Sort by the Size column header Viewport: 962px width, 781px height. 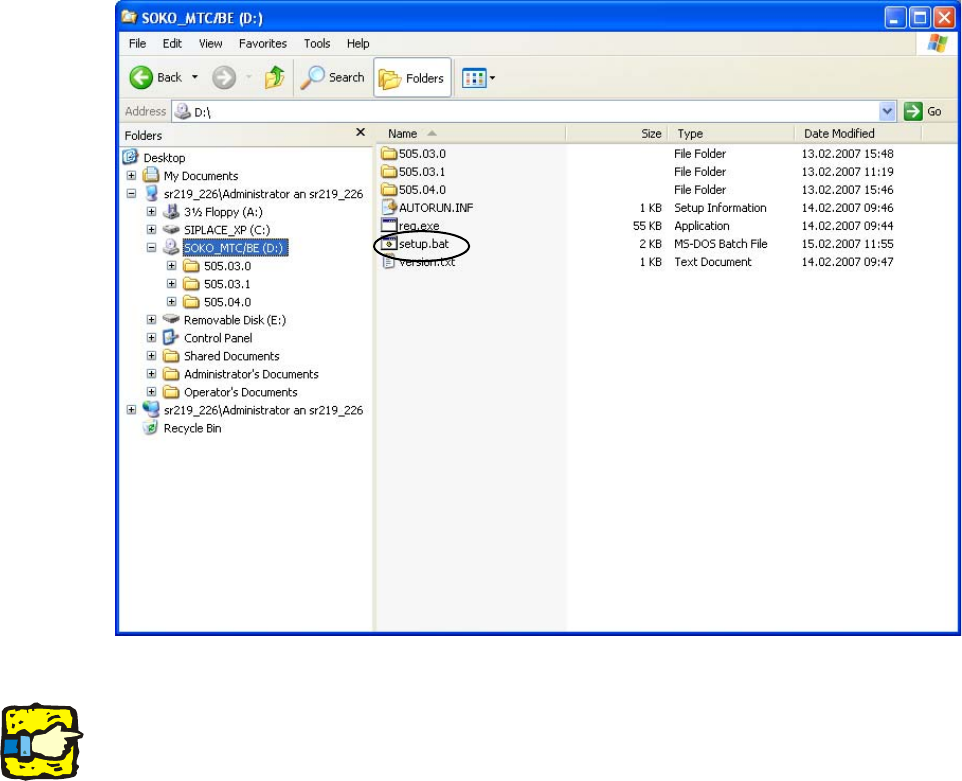(x=617, y=134)
